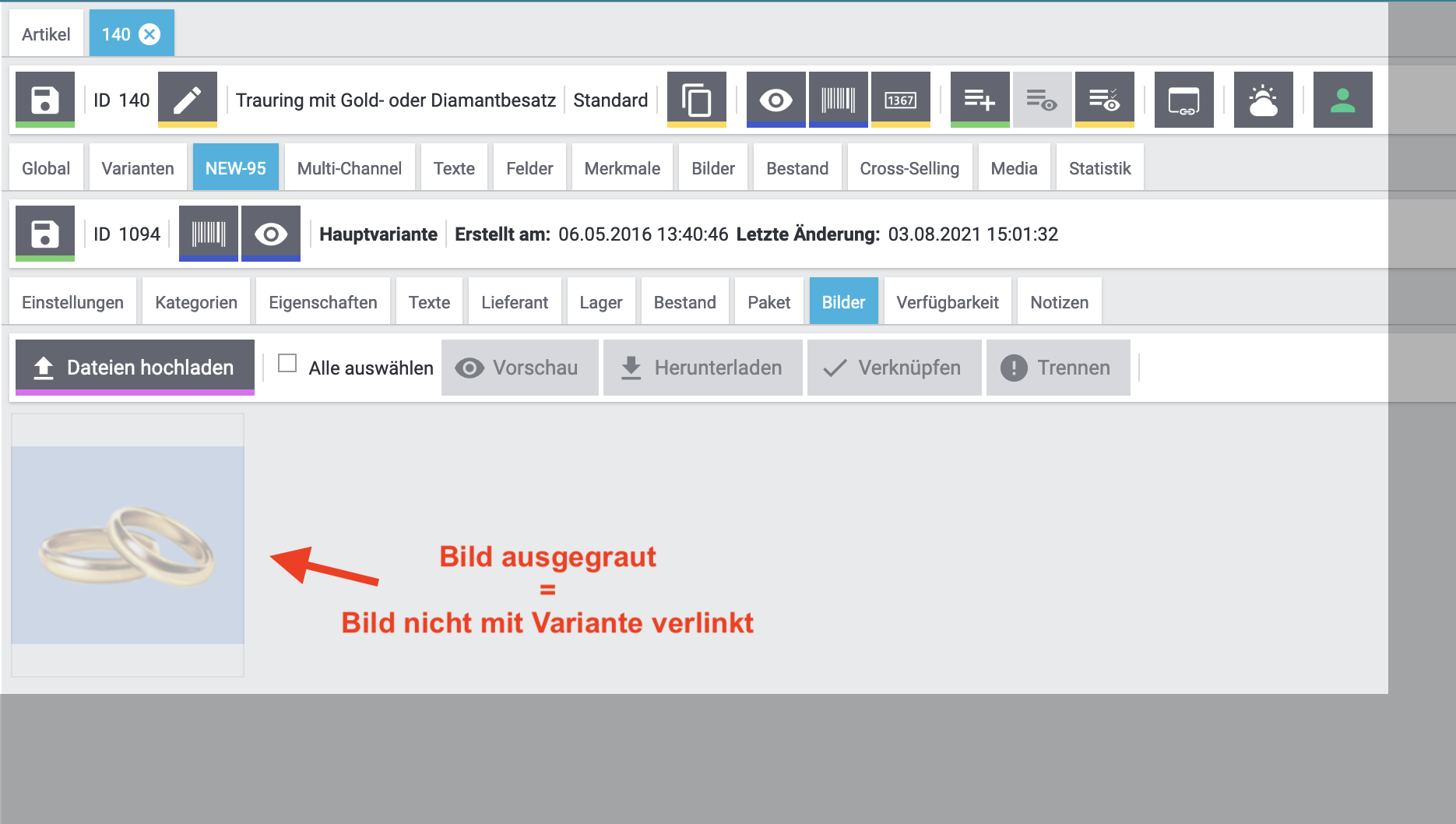Select the greyed-out wedding rings image thumbnail
Screen dimensions: 1456x824
coord(128,544)
